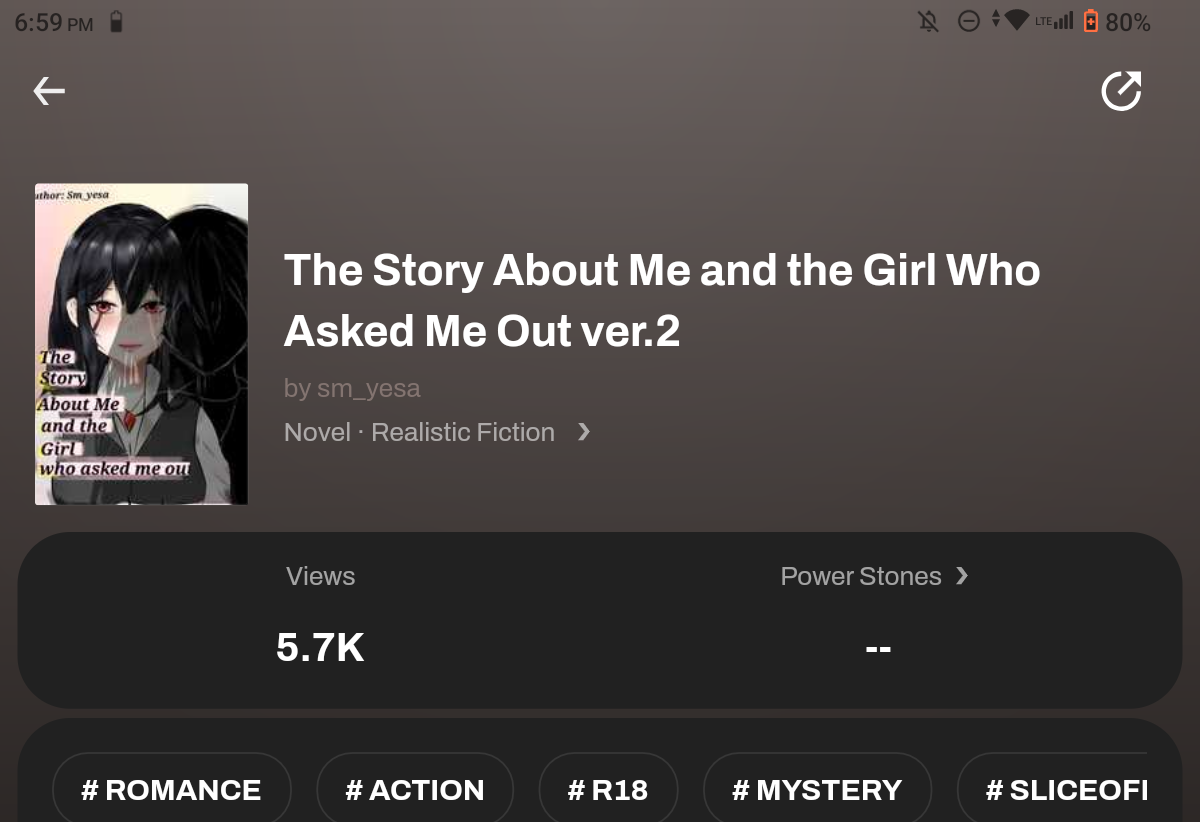The width and height of the screenshot is (1200, 822).
Task: Tap the 5.7K views count
Action: tap(320, 648)
